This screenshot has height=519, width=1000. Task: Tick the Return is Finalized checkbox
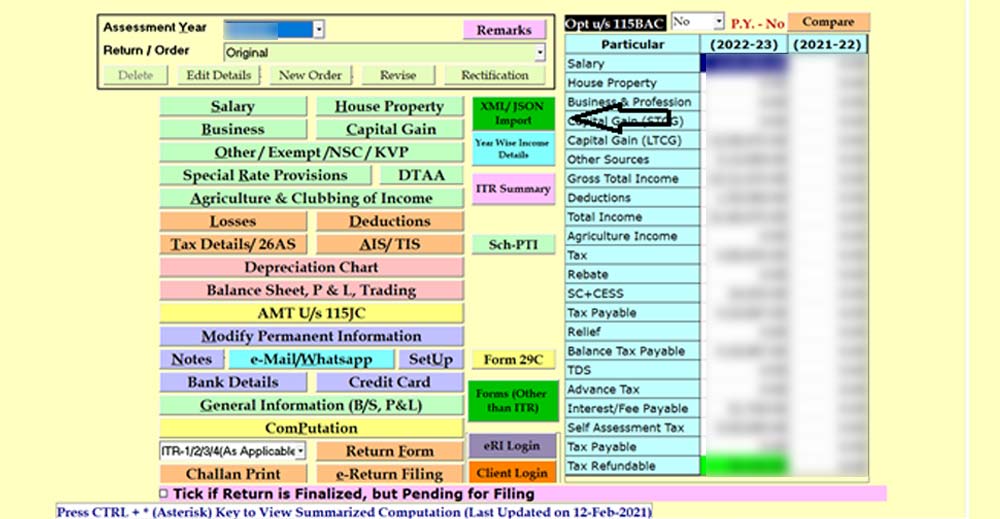(164, 493)
